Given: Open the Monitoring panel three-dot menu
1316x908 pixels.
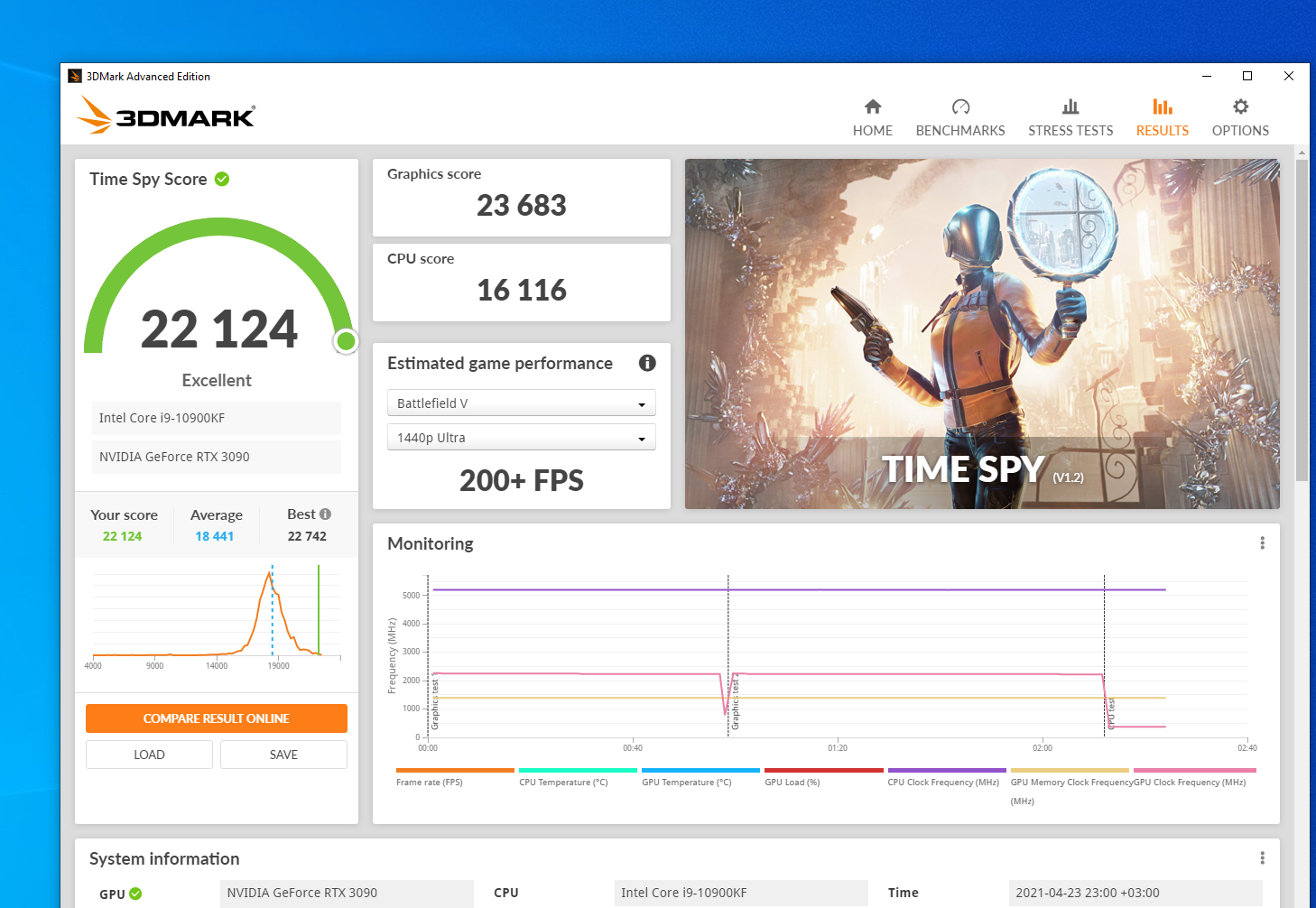Looking at the screenshot, I should [x=1262, y=542].
